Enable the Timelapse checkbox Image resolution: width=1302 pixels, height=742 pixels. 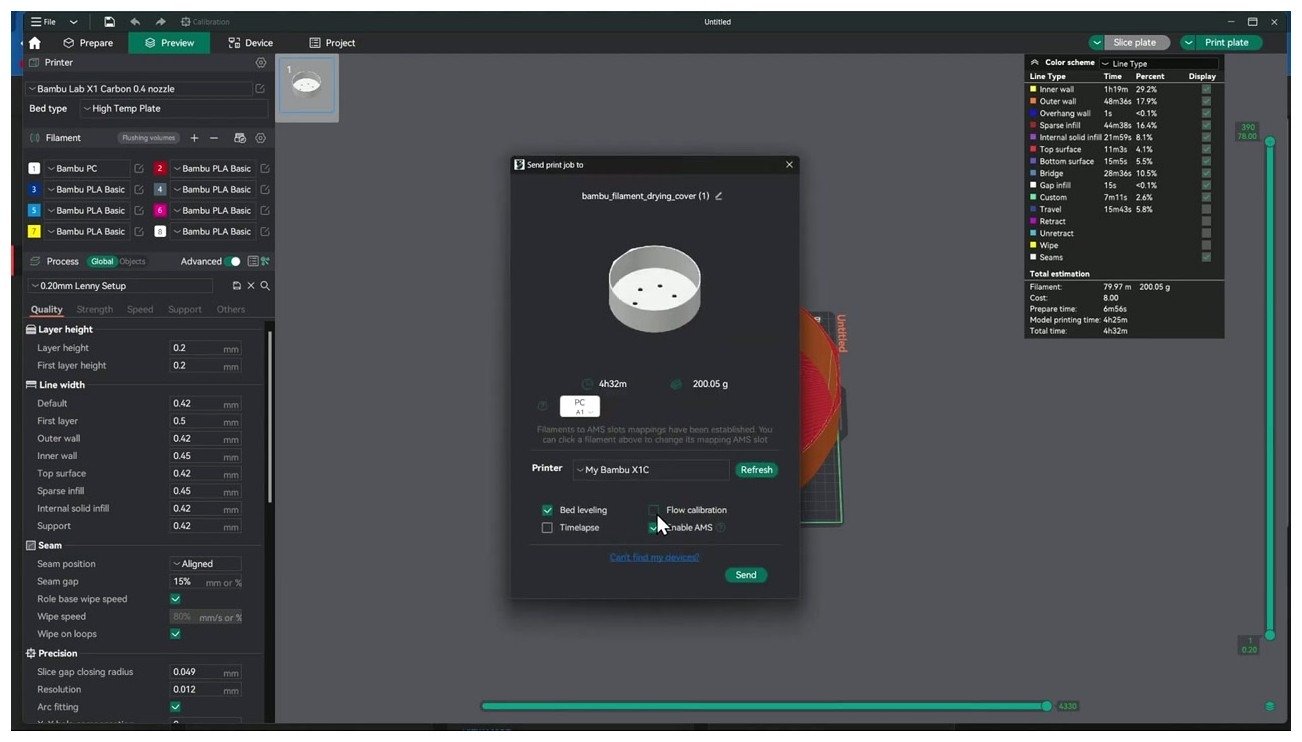point(547,528)
